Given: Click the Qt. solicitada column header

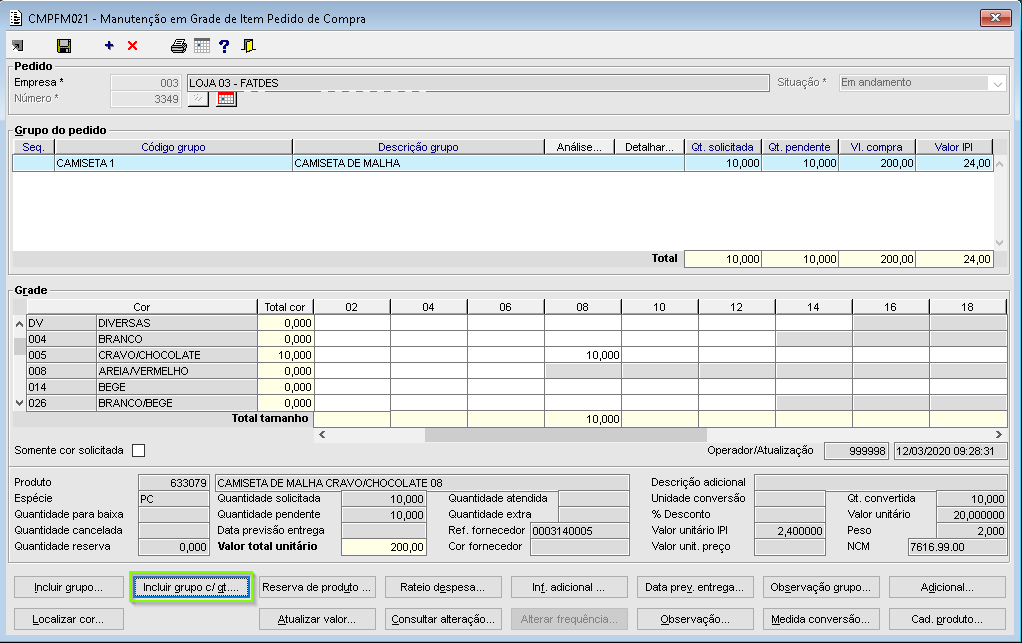Looking at the screenshot, I should (722, 147).
